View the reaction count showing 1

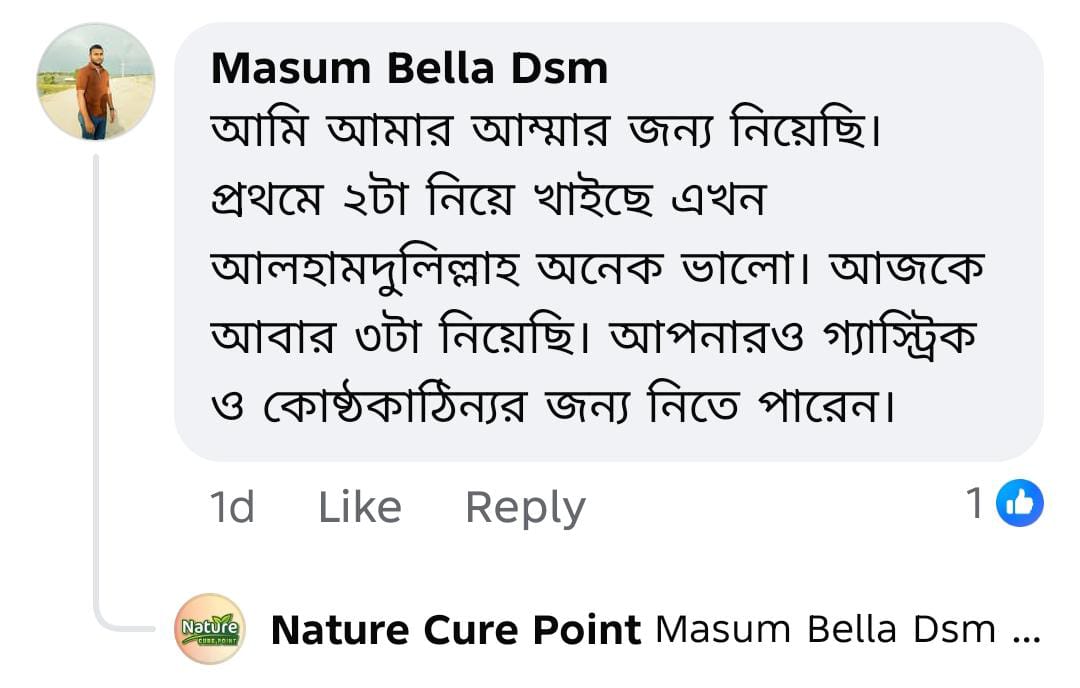tap(975, 505)
